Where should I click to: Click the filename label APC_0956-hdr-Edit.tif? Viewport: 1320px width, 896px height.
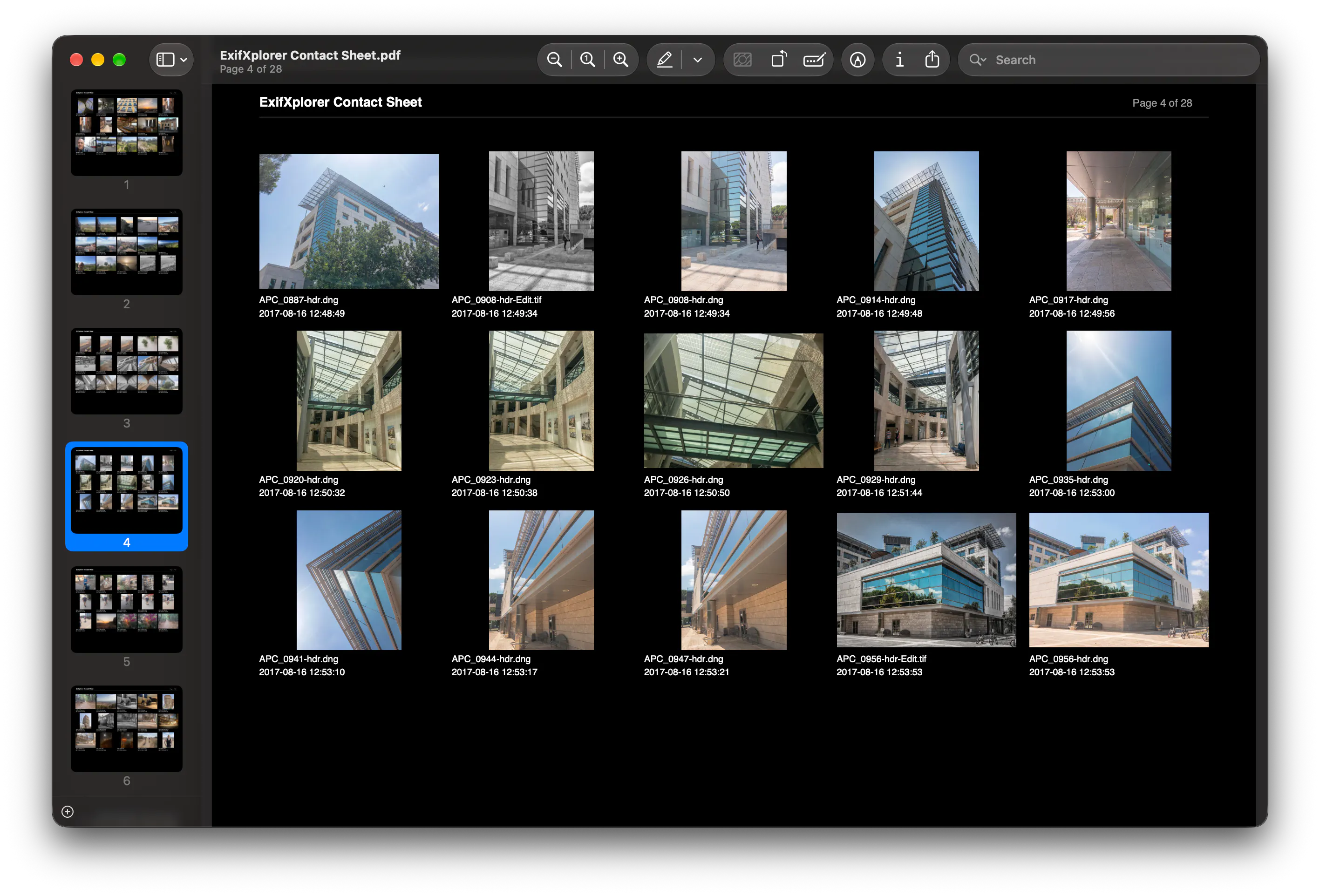[x=881, y=658]
